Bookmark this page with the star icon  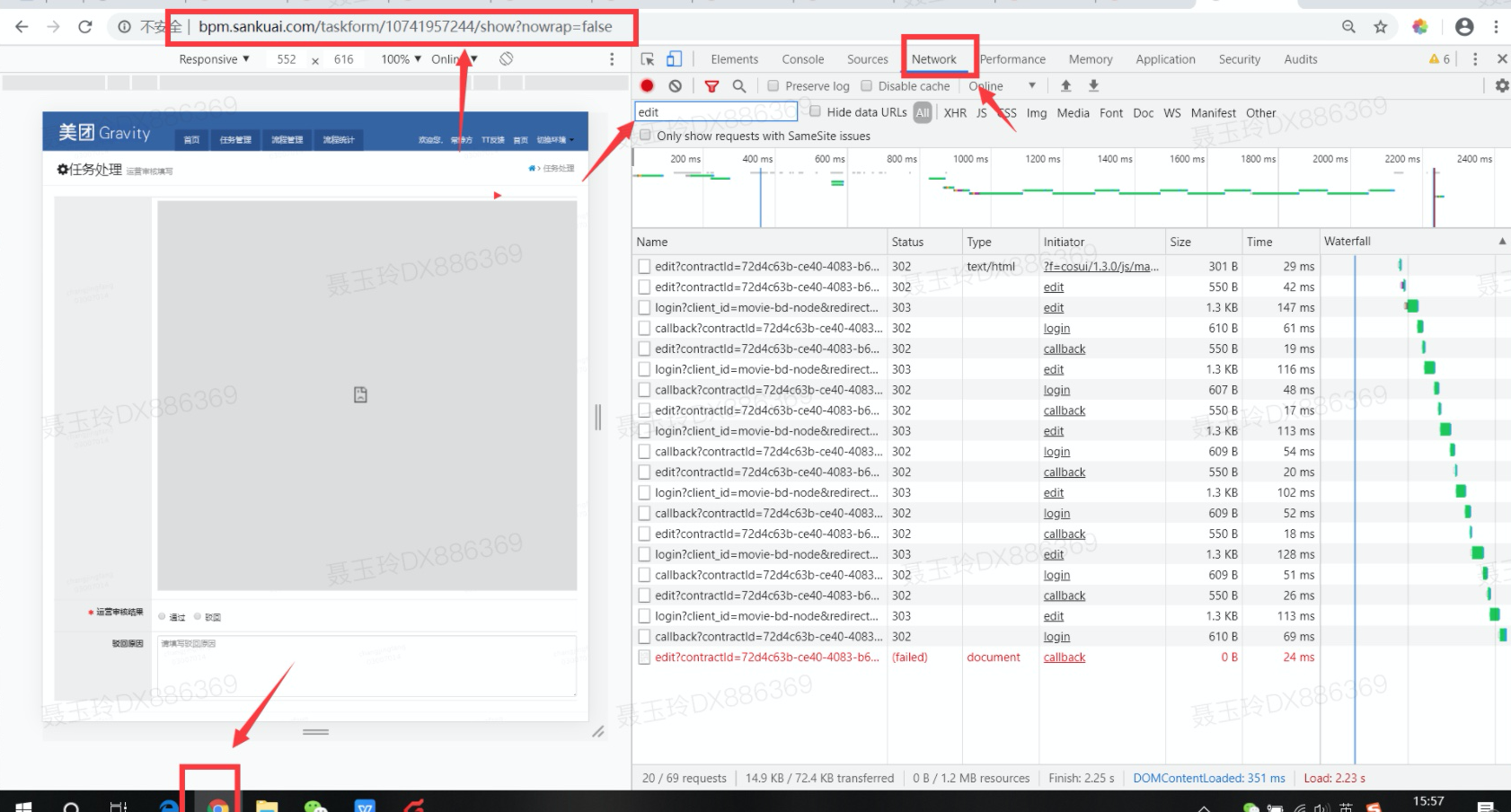(x=1381, y=27)
